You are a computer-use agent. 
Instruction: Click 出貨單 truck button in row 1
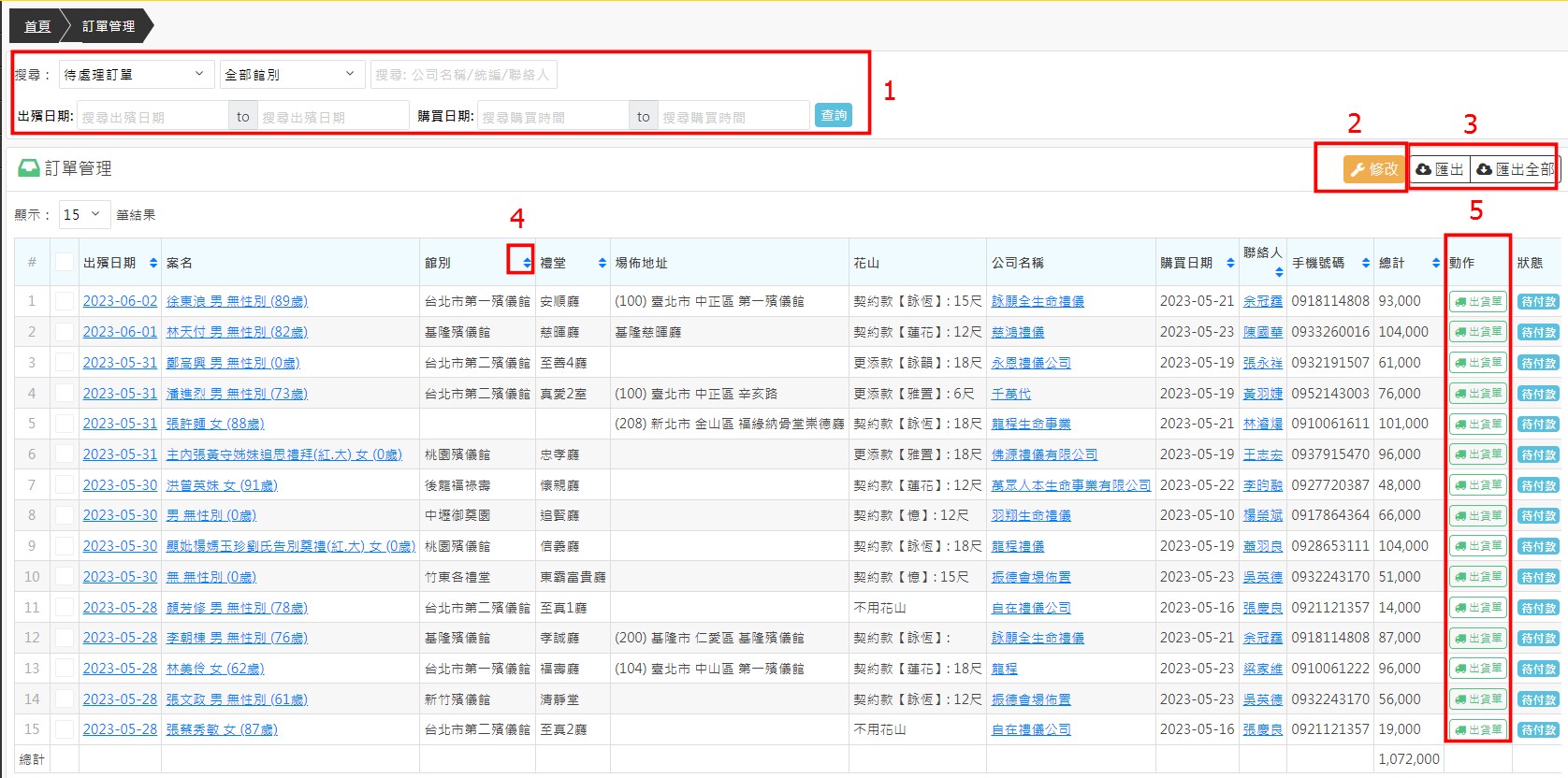pos(1478,302)
